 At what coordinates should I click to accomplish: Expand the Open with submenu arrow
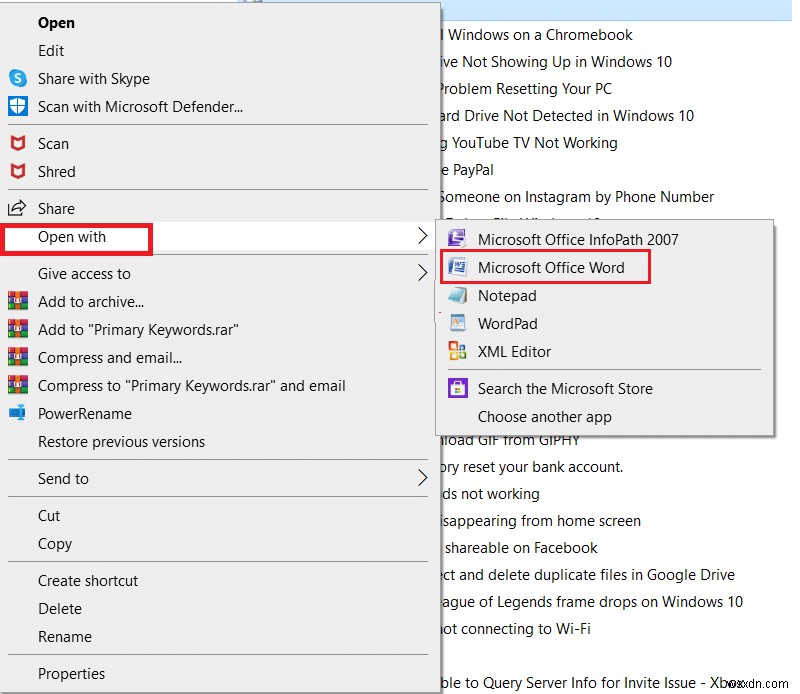pyautogui.click(x=422, y=236)
